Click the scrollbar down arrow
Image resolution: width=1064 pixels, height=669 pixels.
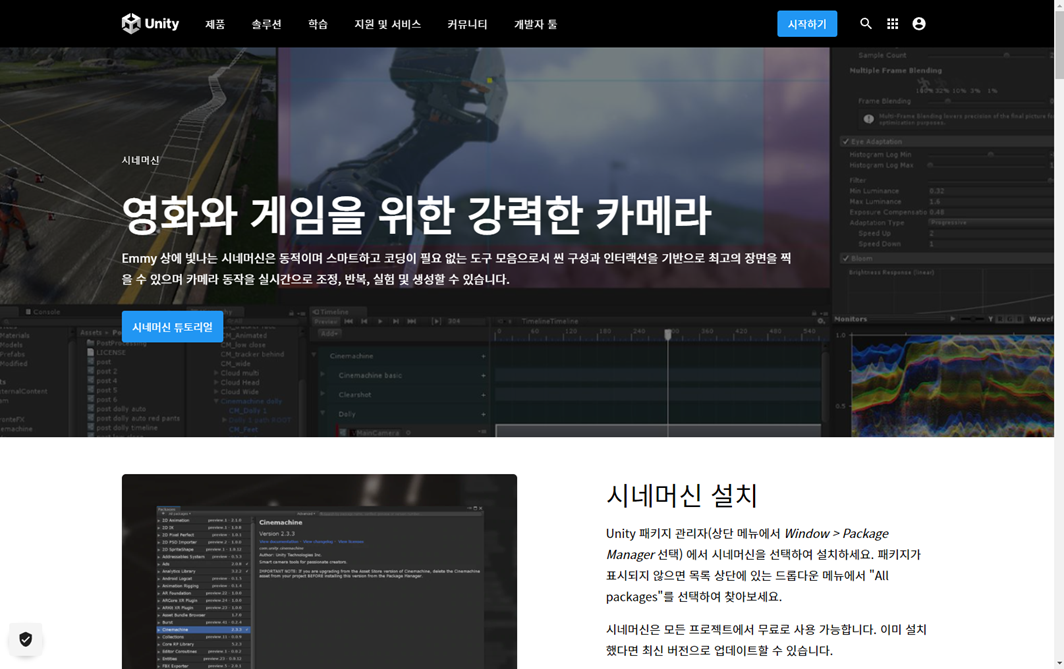pos(1059,664)
